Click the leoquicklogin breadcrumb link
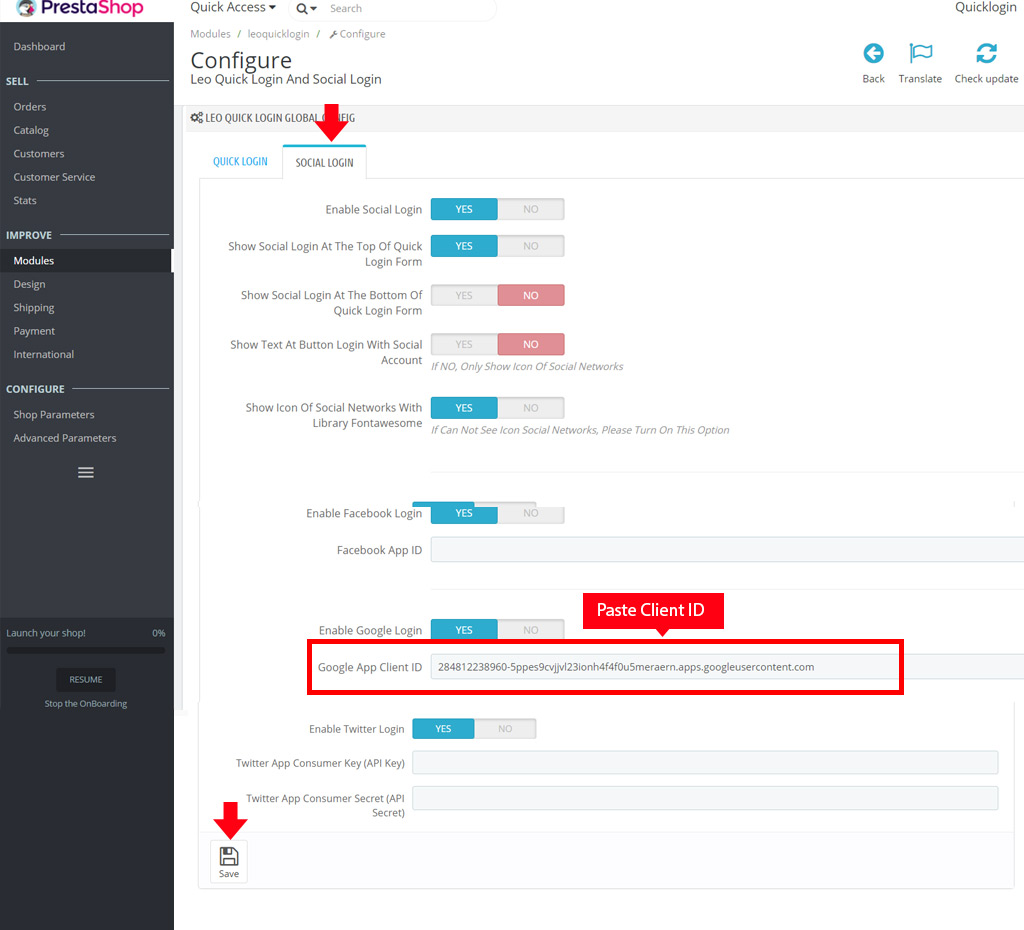Screen dimensions: 1024x930 click(x=278, y=34)
